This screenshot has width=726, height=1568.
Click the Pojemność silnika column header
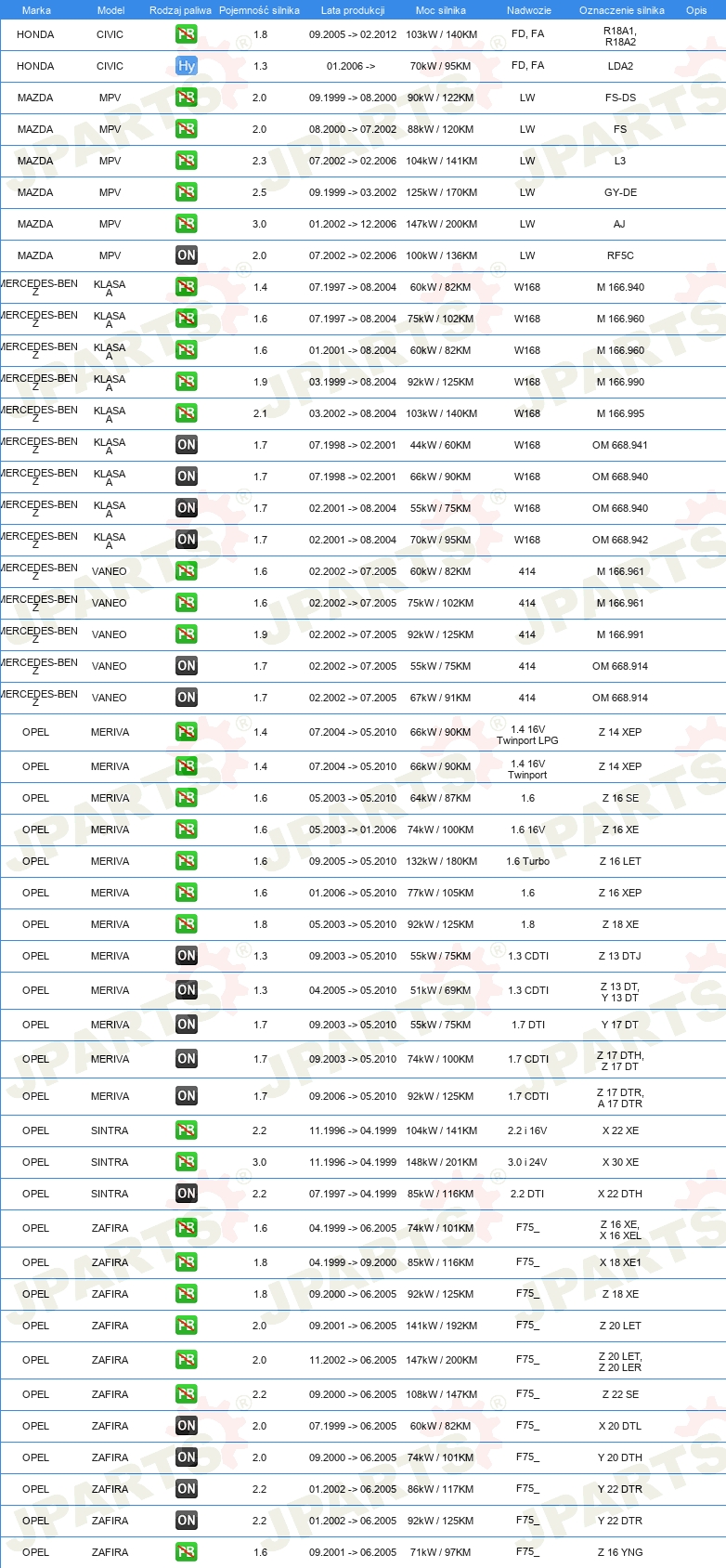click(259, 10)
